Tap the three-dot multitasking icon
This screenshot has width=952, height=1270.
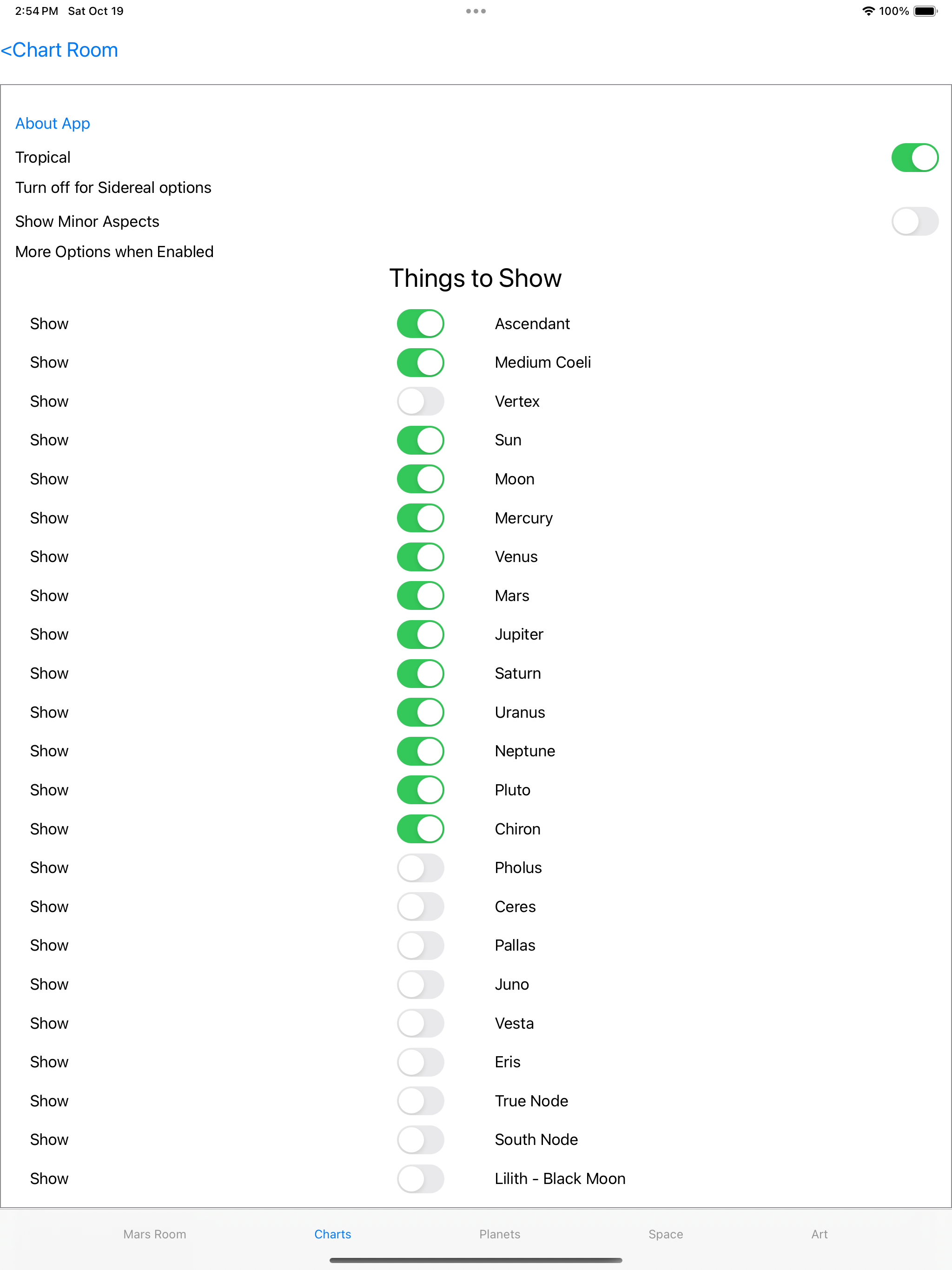pos(476,11)
